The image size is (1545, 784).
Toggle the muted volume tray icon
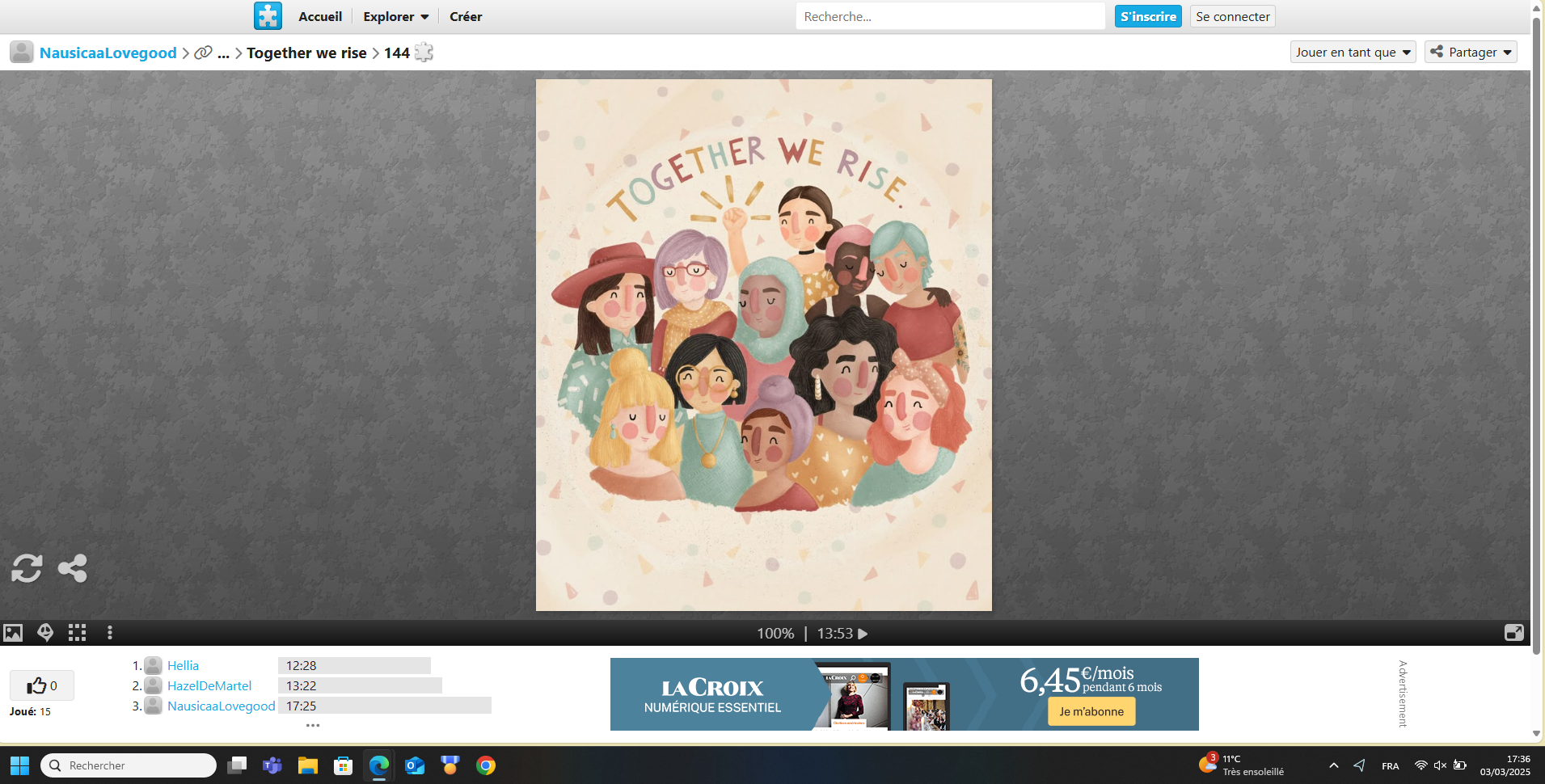[1440, 765]
